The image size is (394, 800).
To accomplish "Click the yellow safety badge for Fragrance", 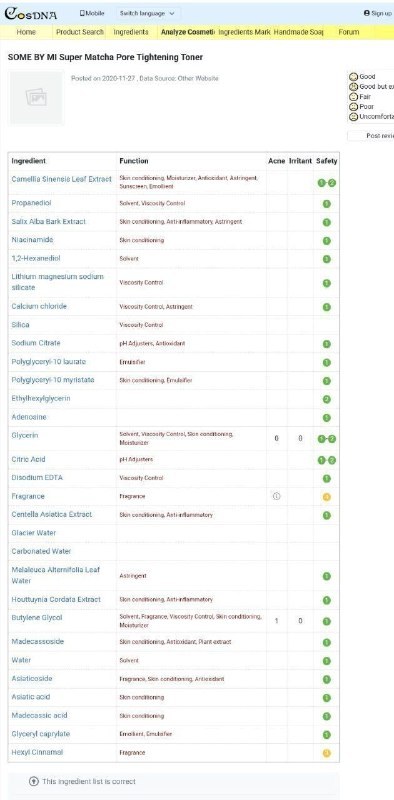I will [327, 497].
